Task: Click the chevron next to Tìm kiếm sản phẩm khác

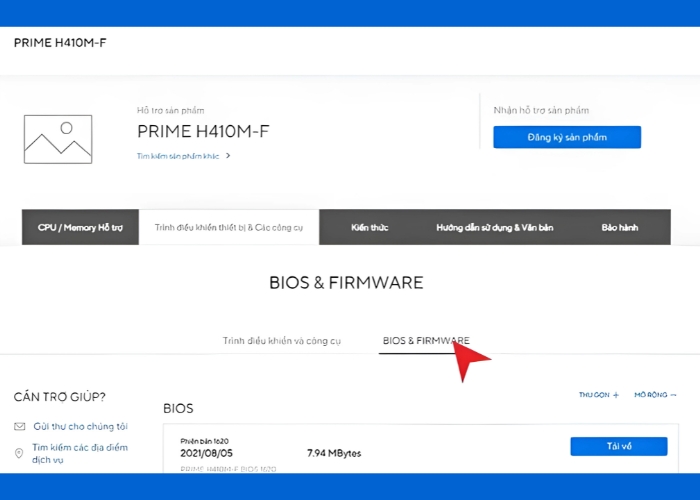Action: click(x=228, y=156)
